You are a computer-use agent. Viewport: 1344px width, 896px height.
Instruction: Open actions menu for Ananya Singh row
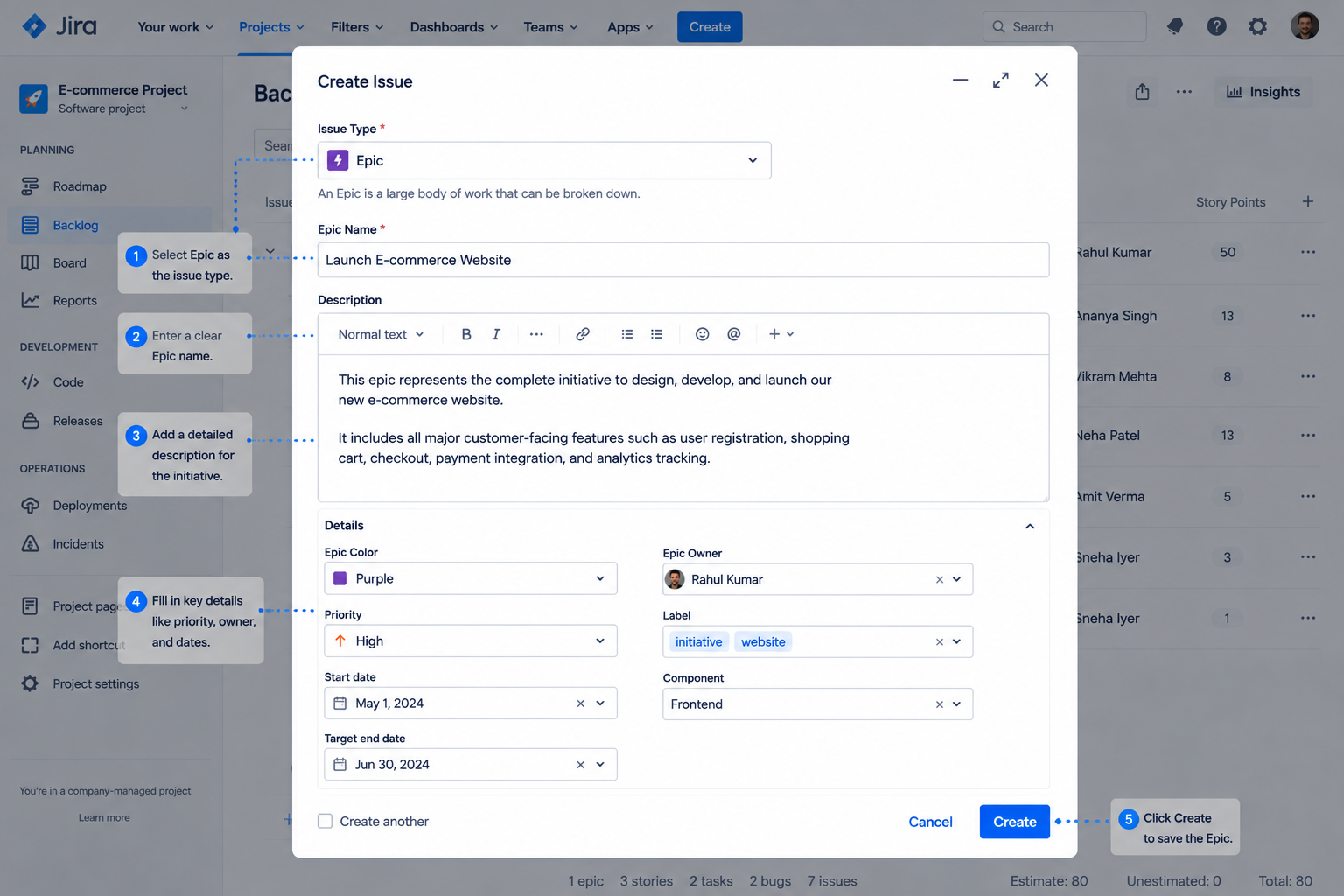pos(1308,316)
